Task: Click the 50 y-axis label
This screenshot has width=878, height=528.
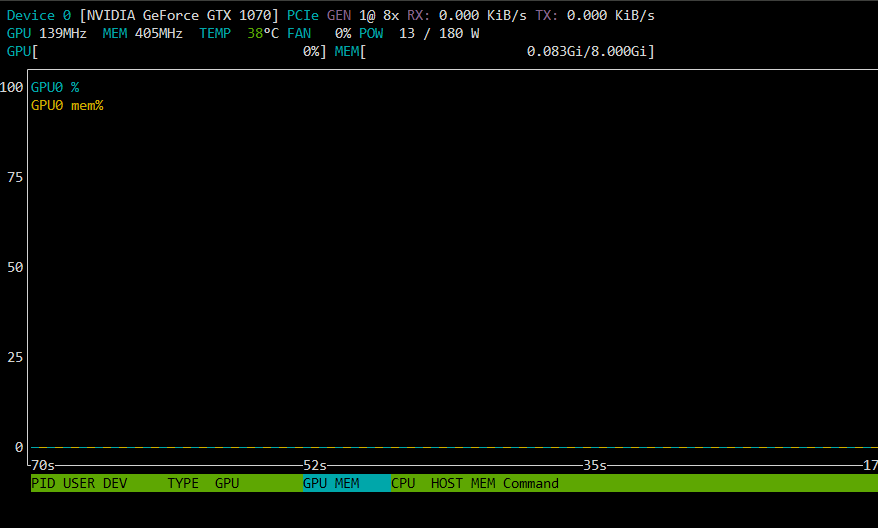Action: (x=15, y=268)
